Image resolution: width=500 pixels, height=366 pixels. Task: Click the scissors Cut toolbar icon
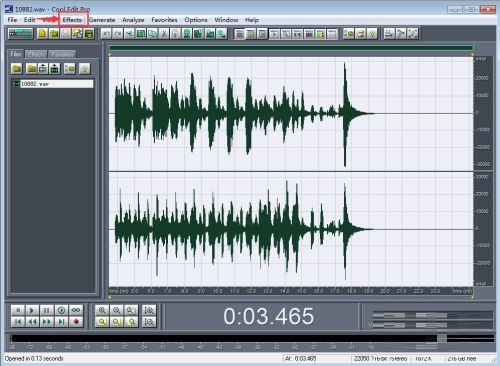[x=164, y=34]
